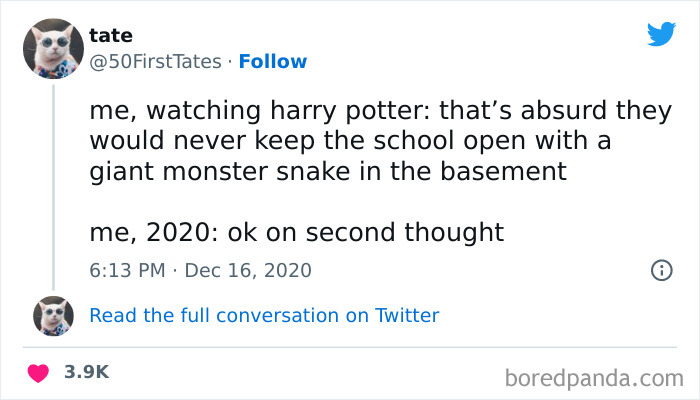Click the horizontal divider above the likes
Image resolution: width=700 pixels, height=400 pixels.
click(350, 346)
